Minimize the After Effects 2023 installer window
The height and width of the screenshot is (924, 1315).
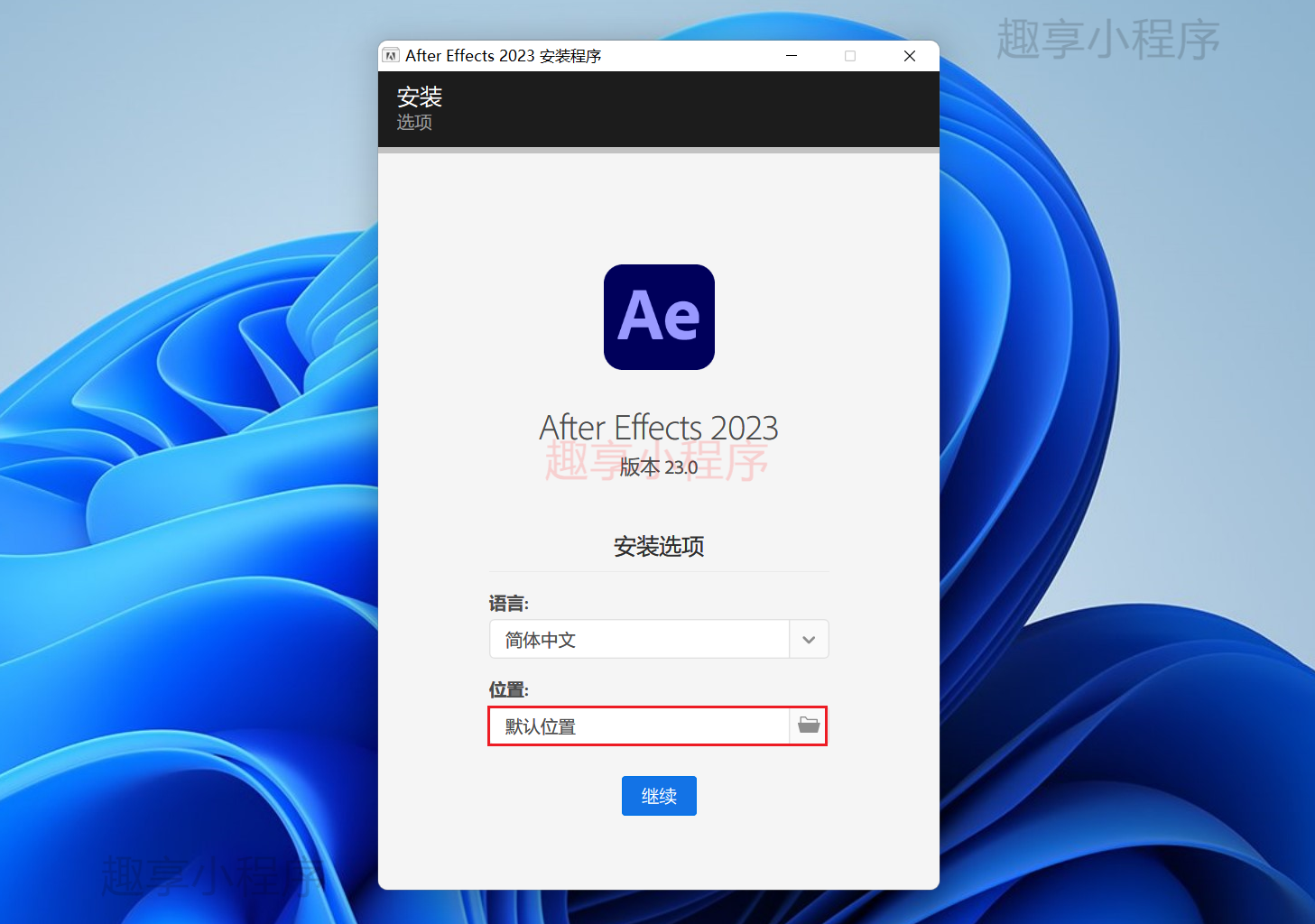pyautogui.click(x=792, y=56)
